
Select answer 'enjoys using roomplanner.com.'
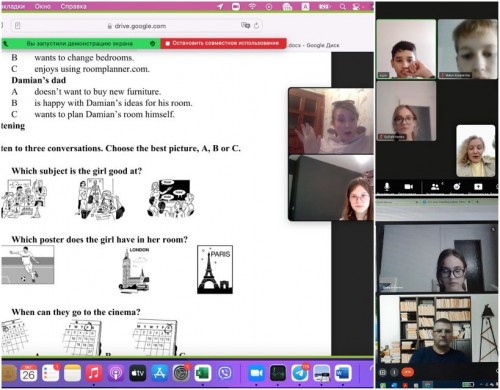pyautogui.click(x=92, y=69)
